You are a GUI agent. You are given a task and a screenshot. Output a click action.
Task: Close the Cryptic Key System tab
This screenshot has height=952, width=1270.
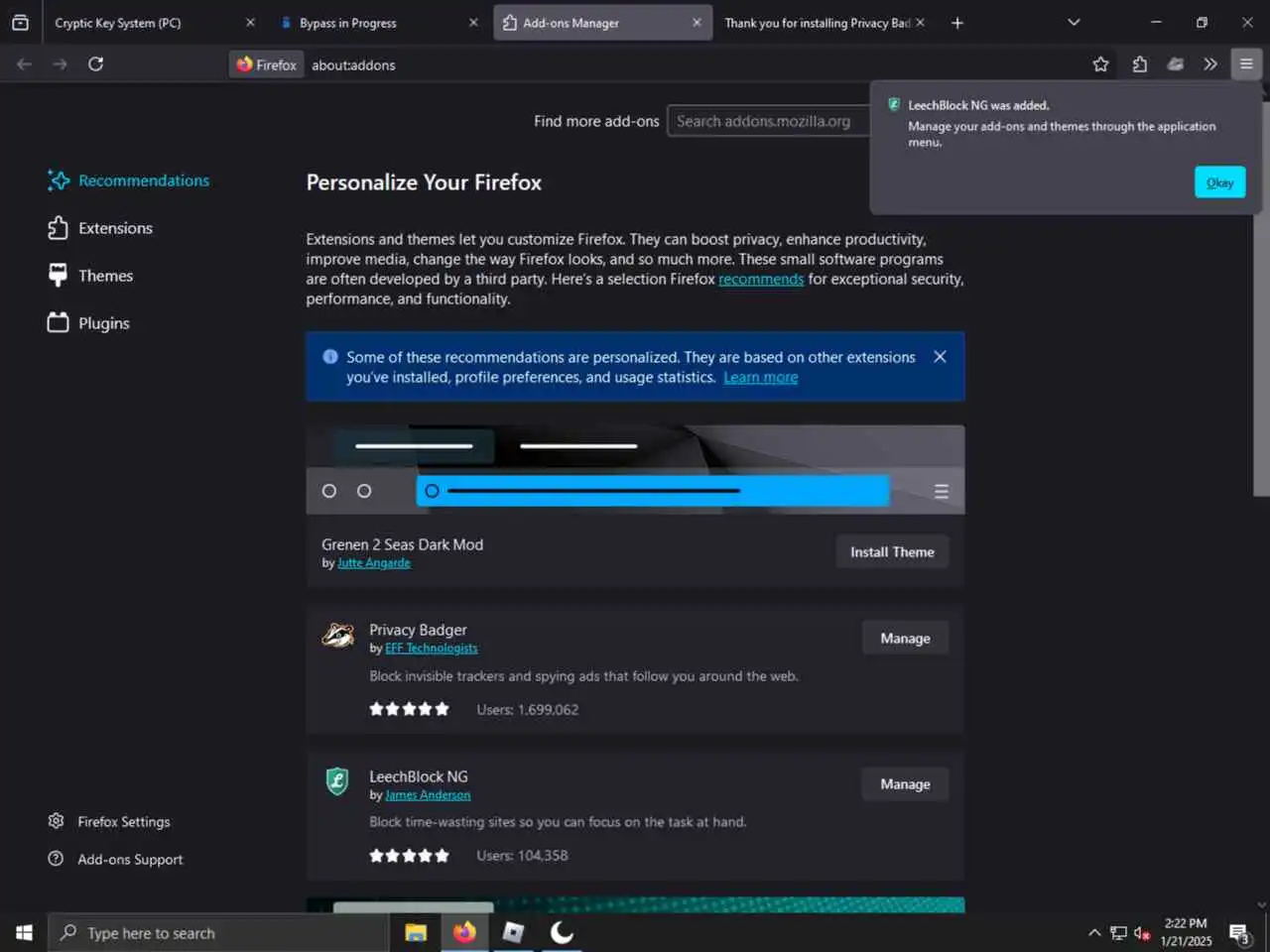[x=250, y=23]
